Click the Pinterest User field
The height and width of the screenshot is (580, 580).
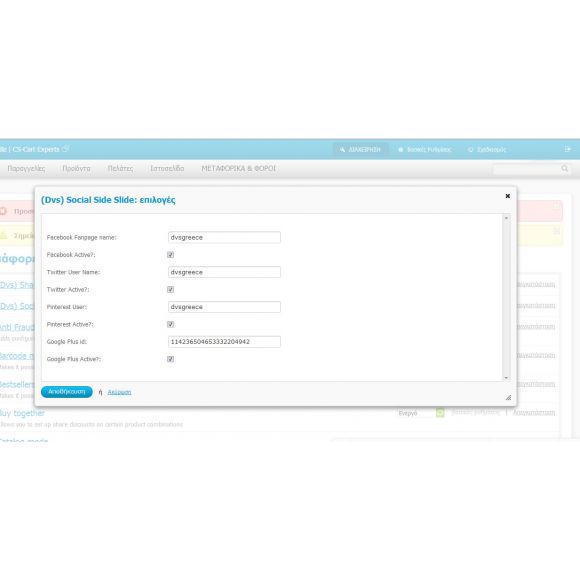point(224,307)
